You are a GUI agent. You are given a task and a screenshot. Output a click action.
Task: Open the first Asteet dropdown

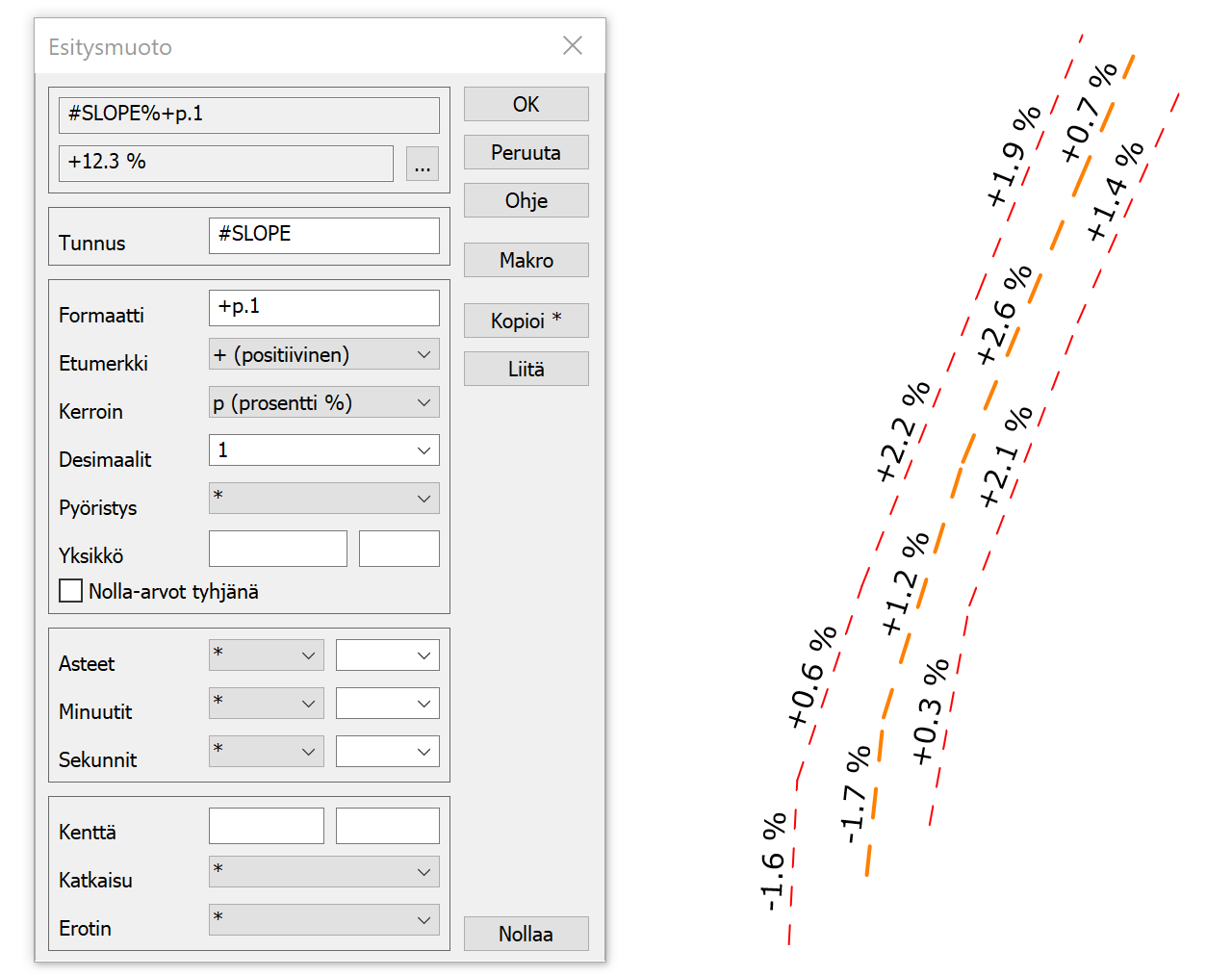tap(266, 655)
